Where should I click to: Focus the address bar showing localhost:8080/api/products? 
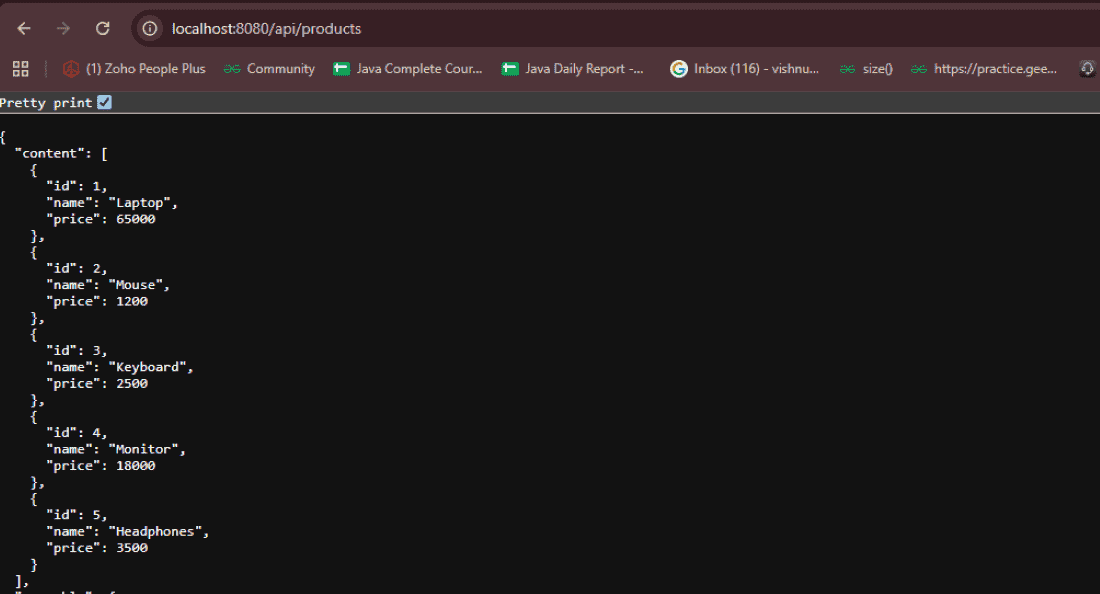(617, 29)
